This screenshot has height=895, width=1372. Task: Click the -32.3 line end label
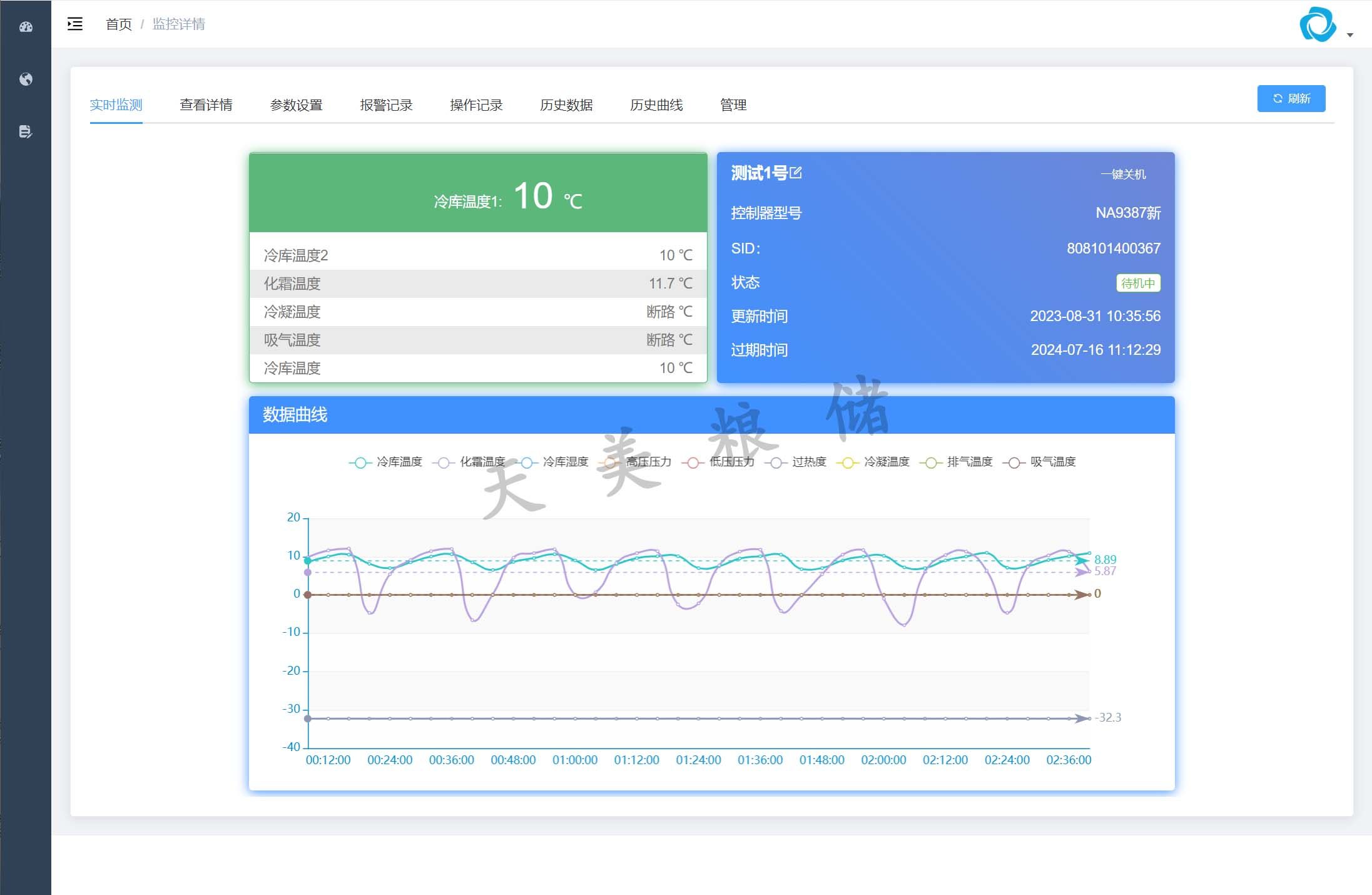click(x=1108, y=717)
